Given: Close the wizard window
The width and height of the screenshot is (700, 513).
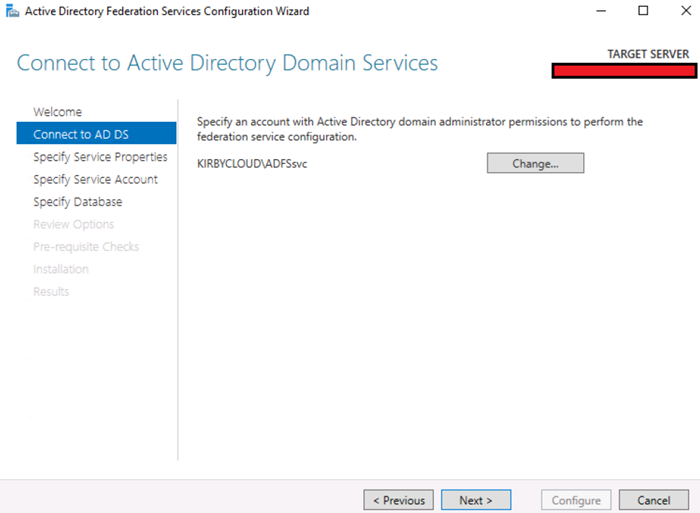Looking at the screenshot, I should click(x=686, y=11).
